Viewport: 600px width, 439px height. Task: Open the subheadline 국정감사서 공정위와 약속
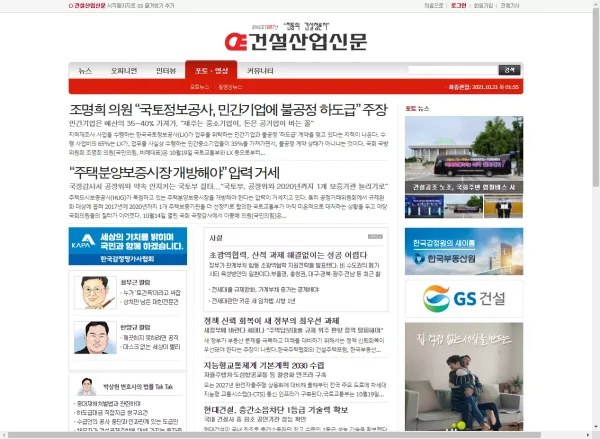click(228, 187)
